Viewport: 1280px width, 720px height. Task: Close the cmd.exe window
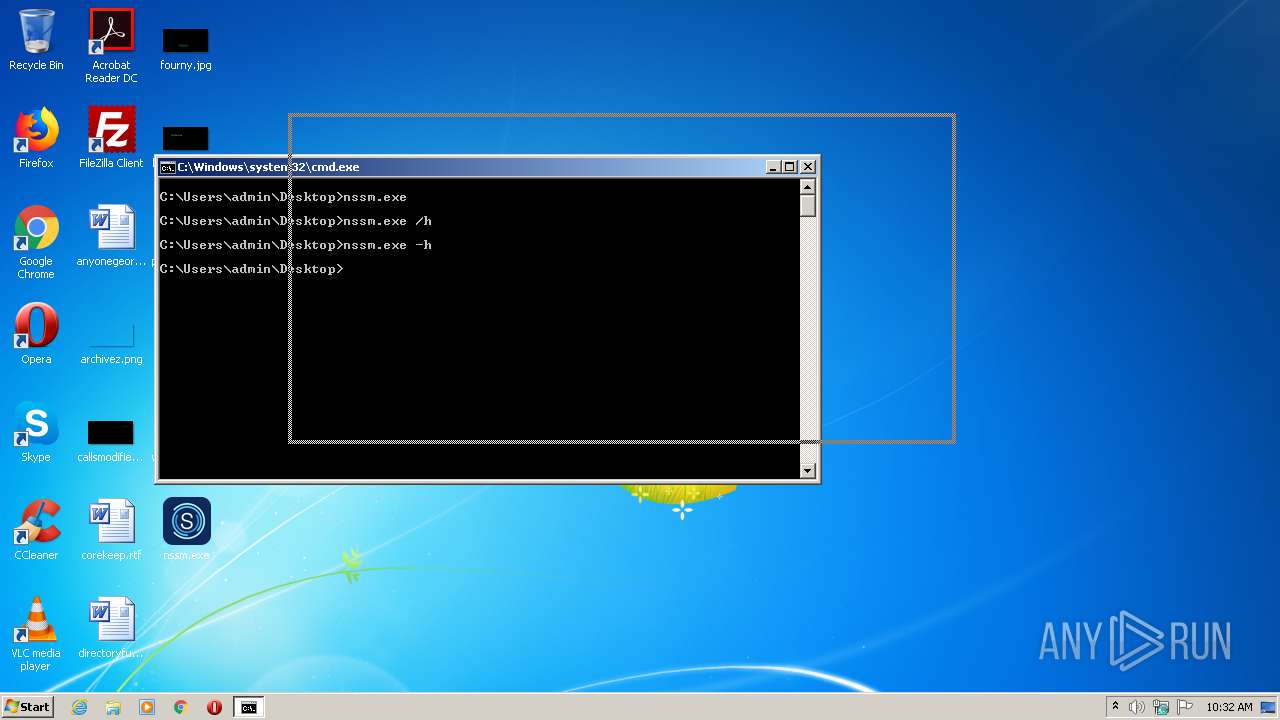pyautogui.click(x=808, y=167)
